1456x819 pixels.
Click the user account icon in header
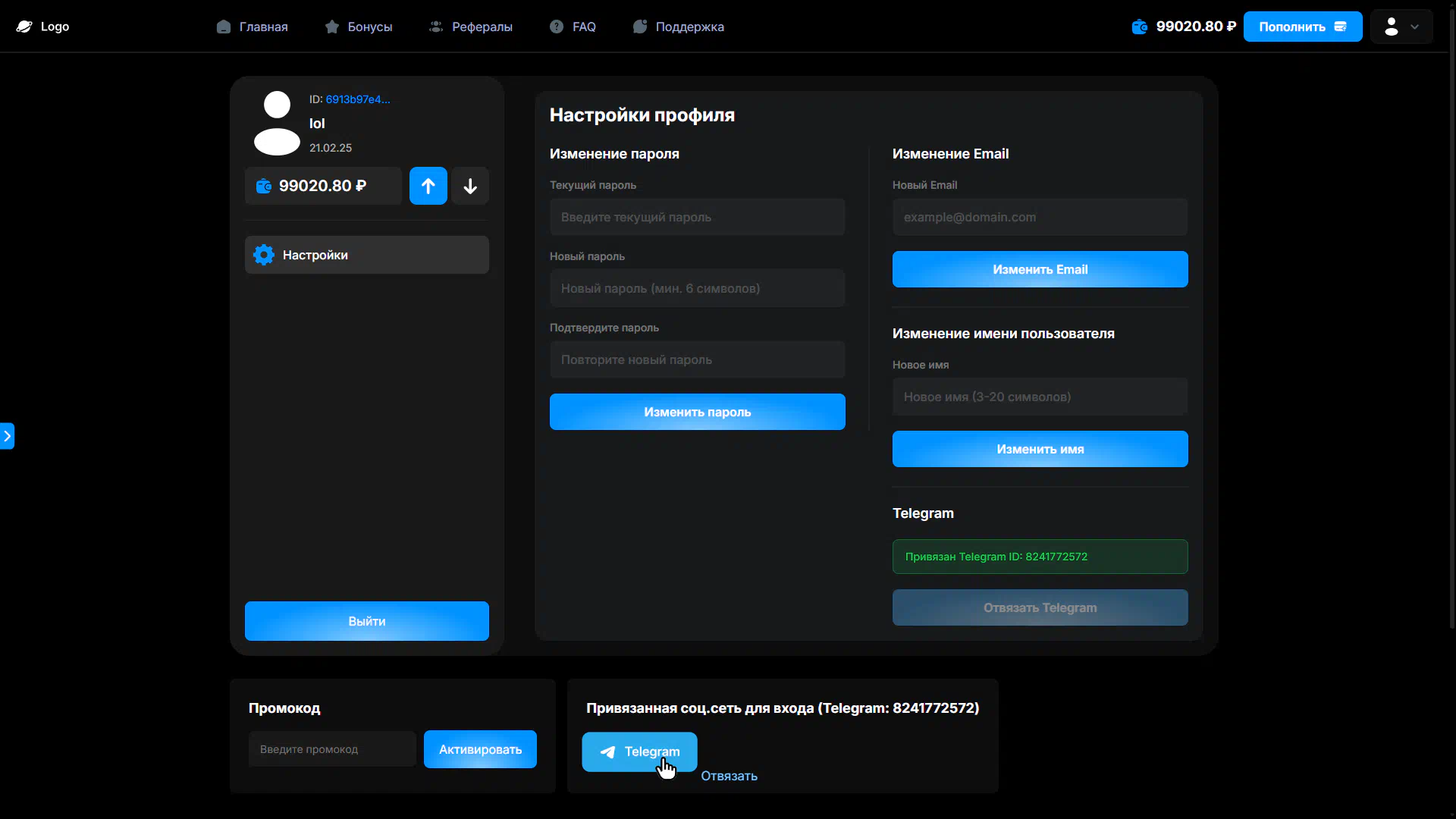pos(1391,27)
